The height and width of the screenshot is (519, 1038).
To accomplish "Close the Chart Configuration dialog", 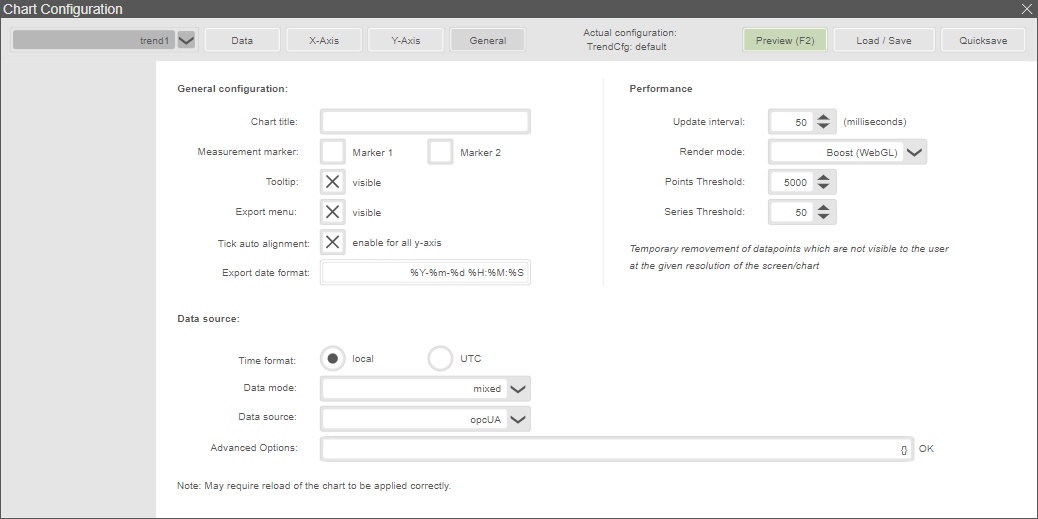I will [x=1026, y=9].
